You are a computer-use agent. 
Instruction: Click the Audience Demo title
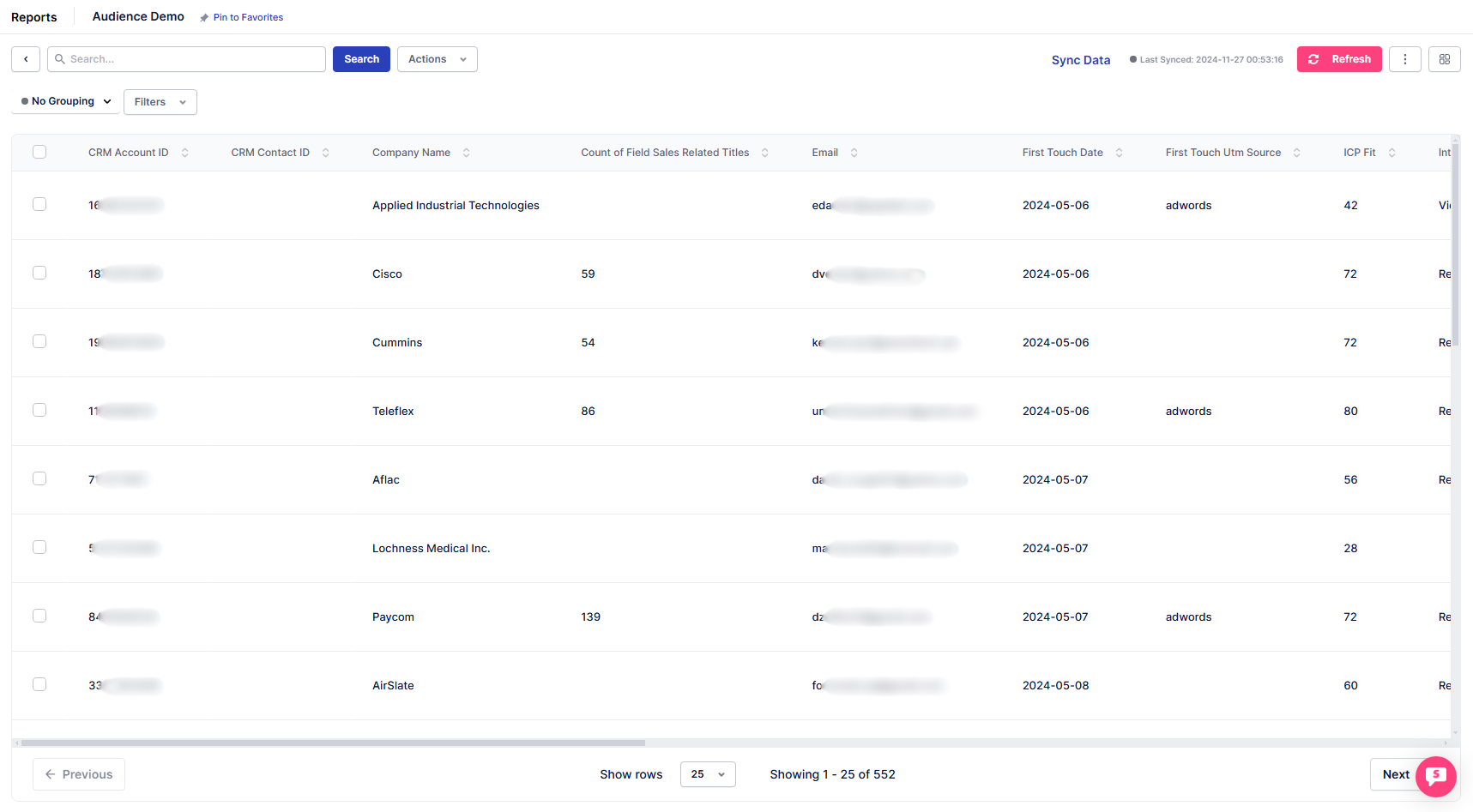[x=138, y=16]
